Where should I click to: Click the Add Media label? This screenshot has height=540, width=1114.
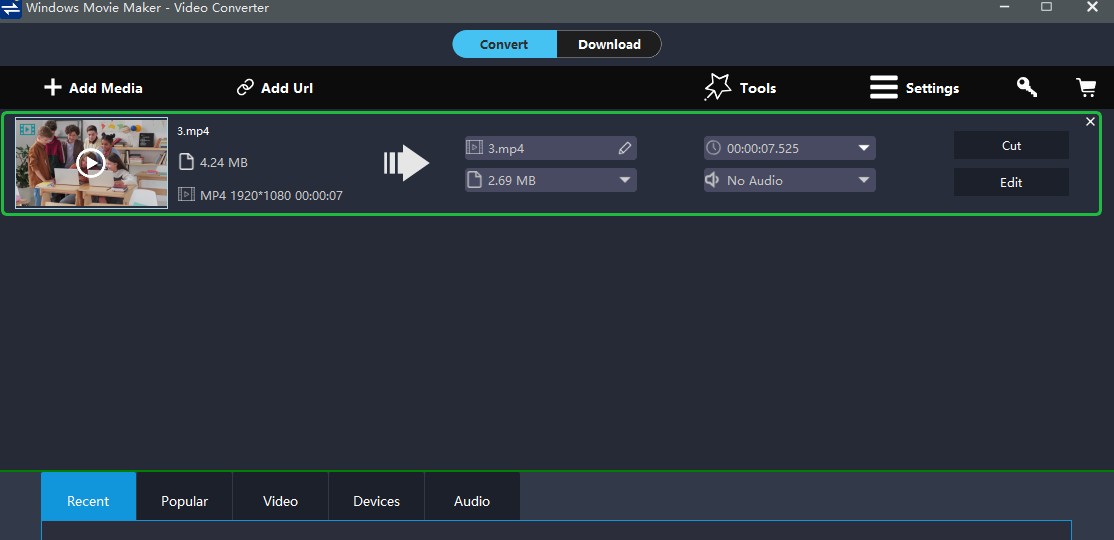point(106,88)
